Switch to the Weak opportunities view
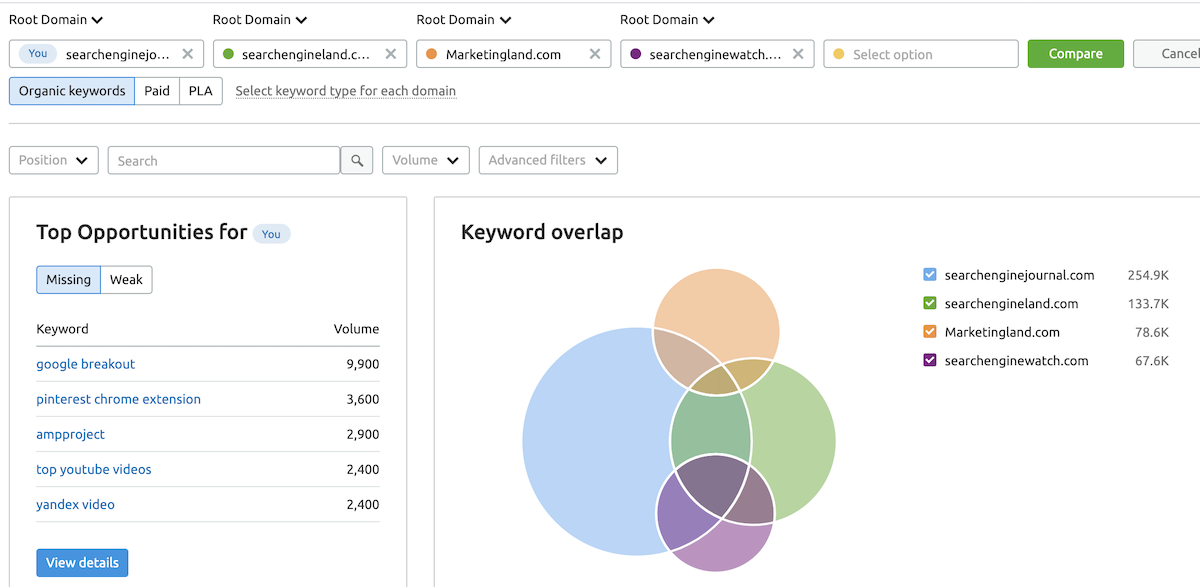1200x587 pixels. click(126, 280)
